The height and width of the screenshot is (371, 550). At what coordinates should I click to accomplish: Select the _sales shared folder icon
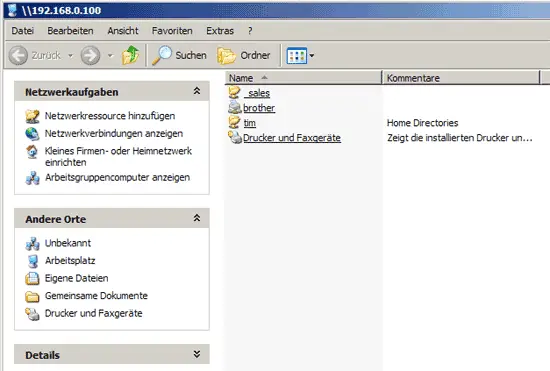pos(234,93)
